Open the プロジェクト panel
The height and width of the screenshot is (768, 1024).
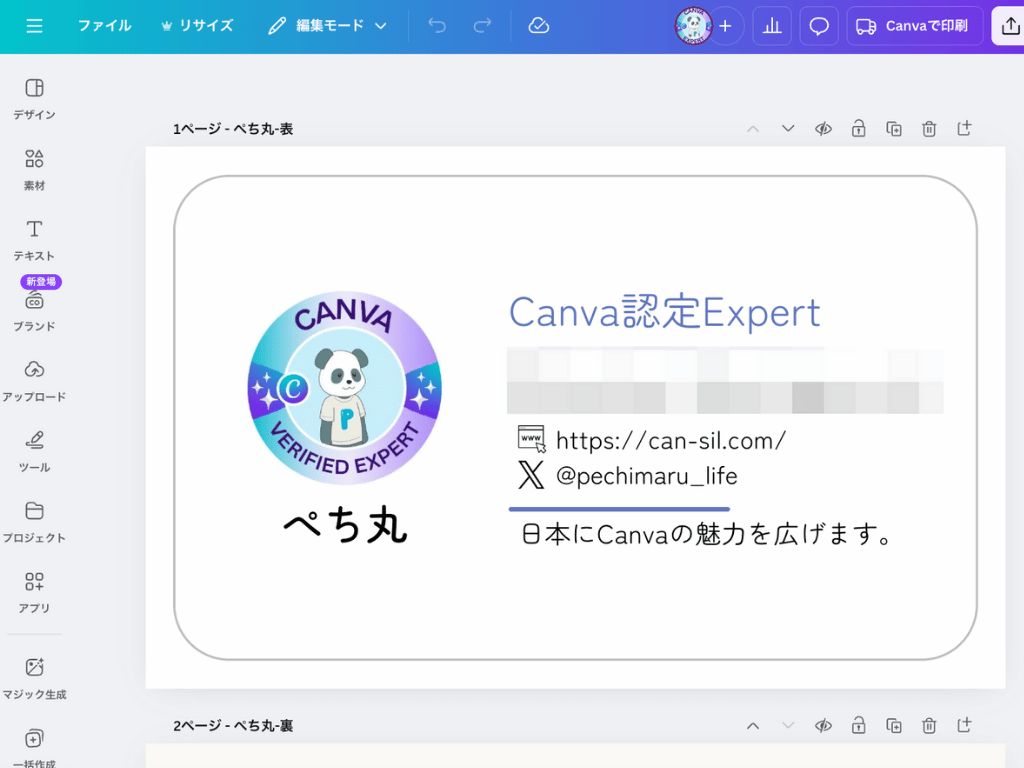[x=33, y=520]
